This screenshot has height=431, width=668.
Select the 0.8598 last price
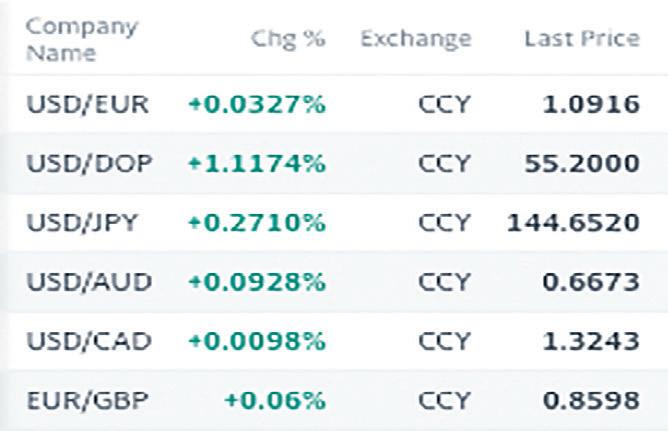coord(588,400)
